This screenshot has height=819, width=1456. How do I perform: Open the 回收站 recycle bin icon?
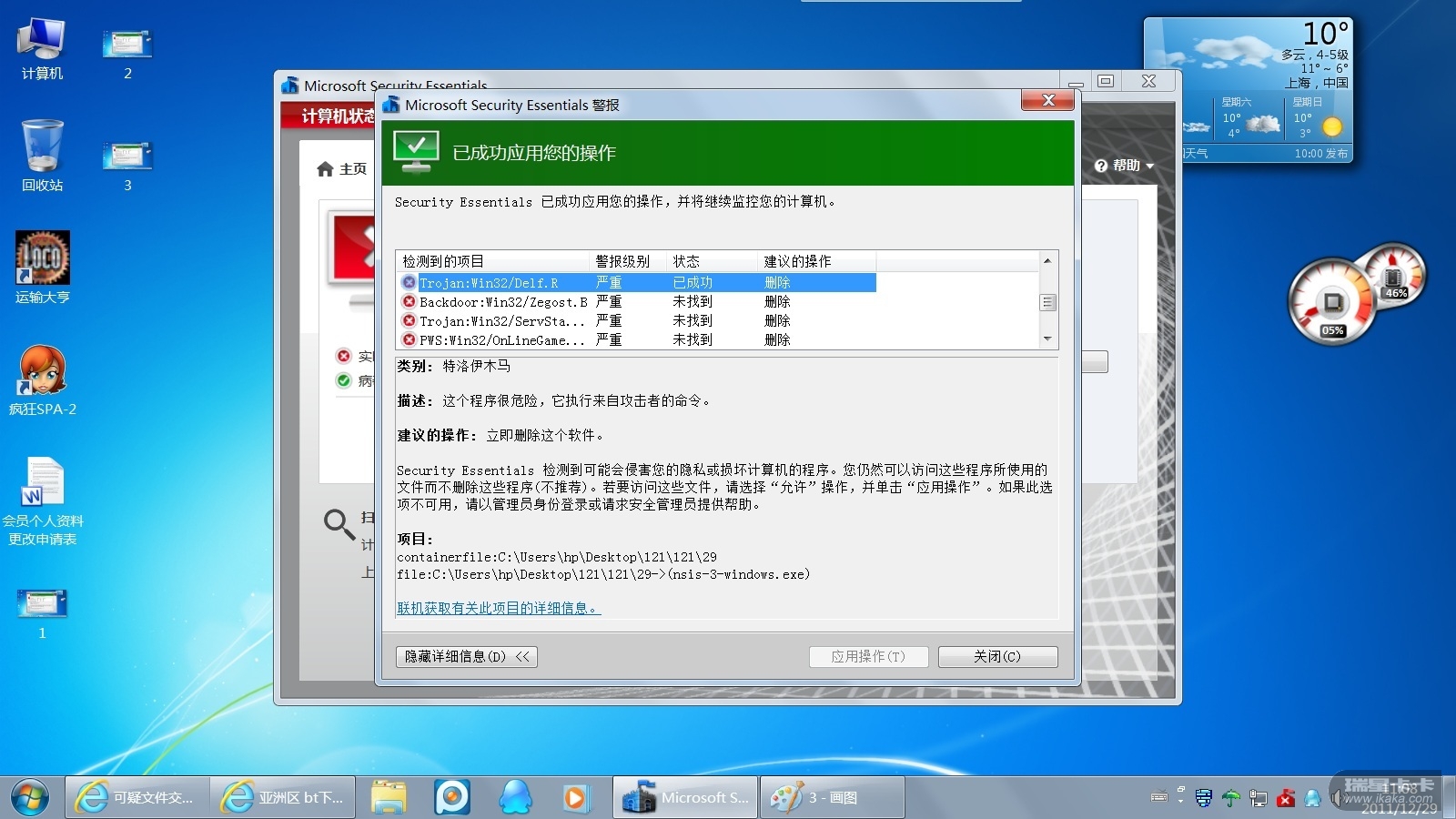pos(42,156)
